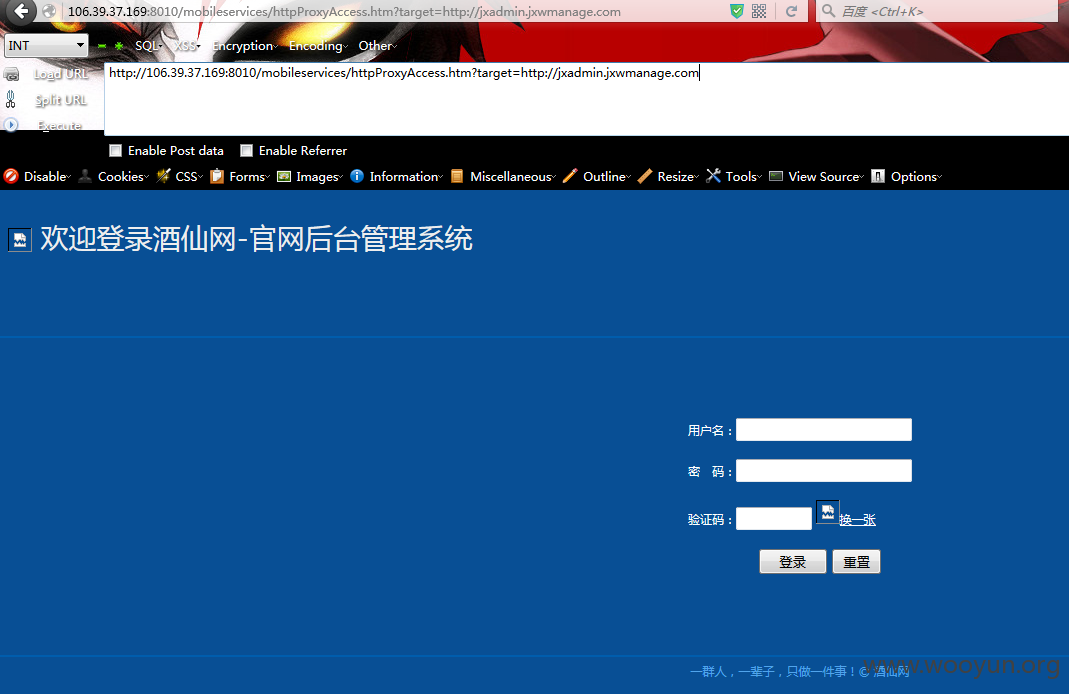Click the Outline pencil icon
The height and width of the screenshot is (694, 1069).
(x=570, y=176)
